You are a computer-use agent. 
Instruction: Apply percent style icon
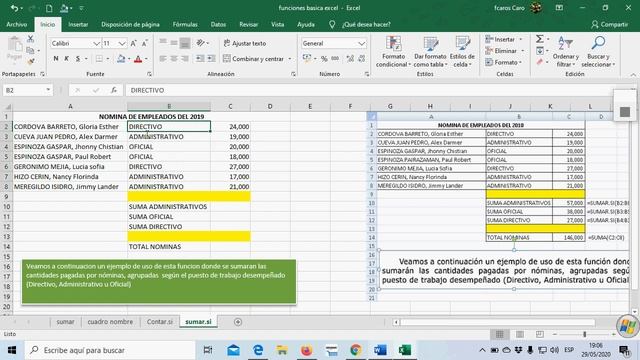point(324,59)
